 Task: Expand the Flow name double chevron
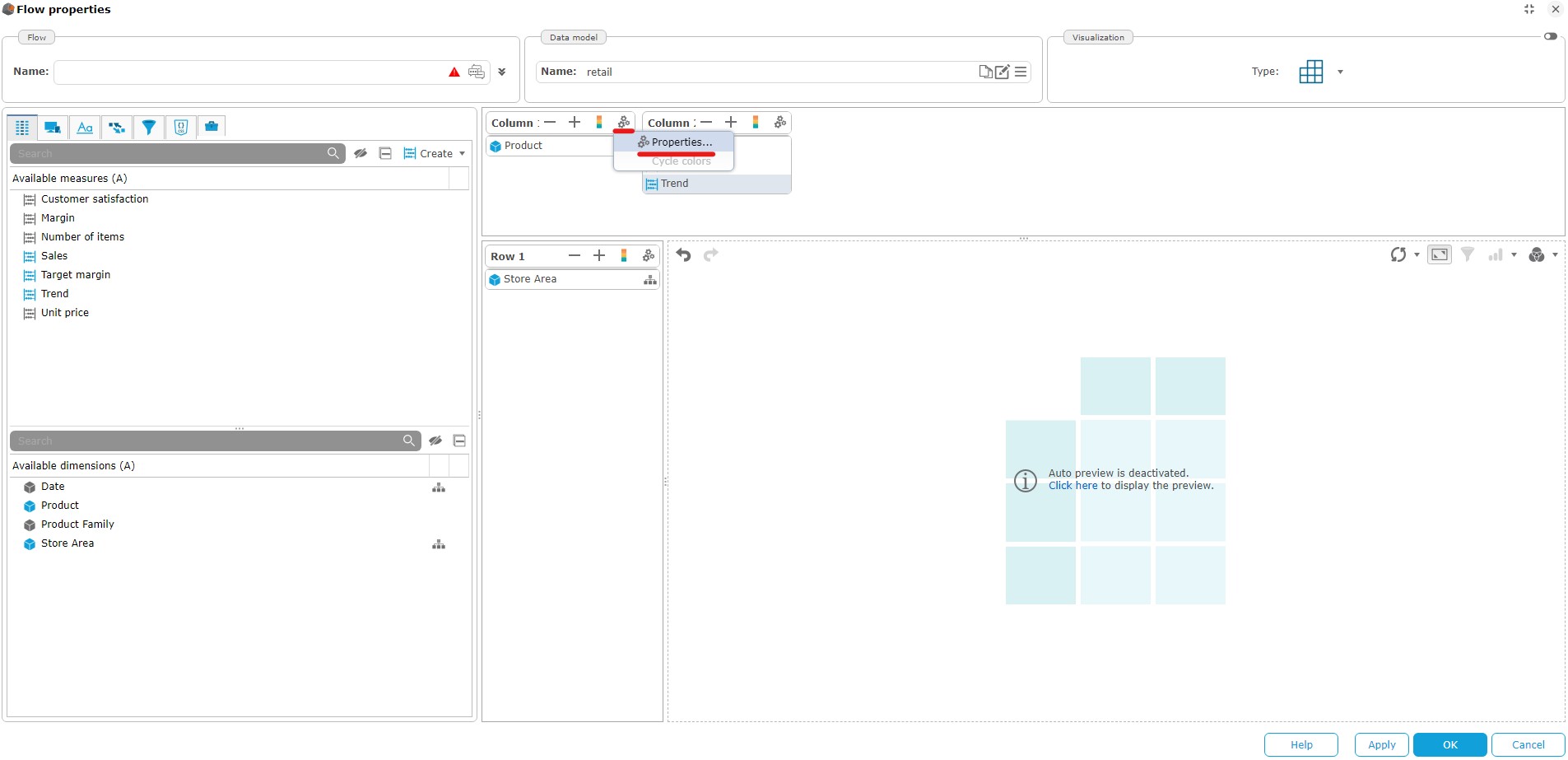click(x=502, y=72)
